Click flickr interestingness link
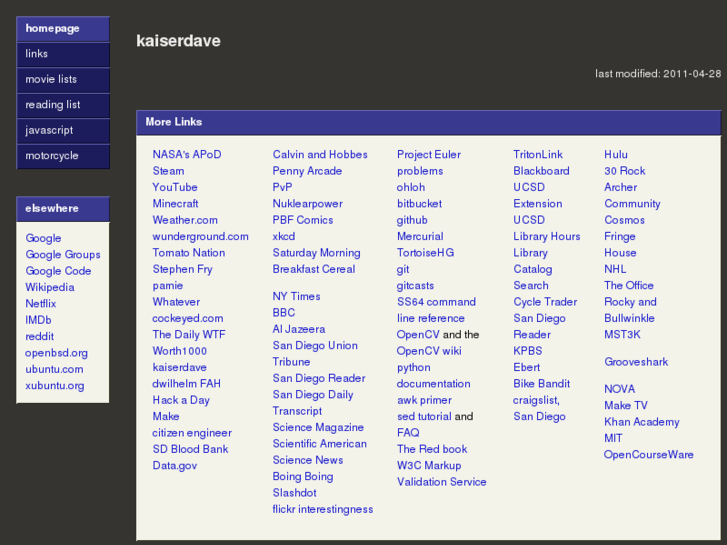The width and height of the screenshot is (727, 545). point(323,509)
